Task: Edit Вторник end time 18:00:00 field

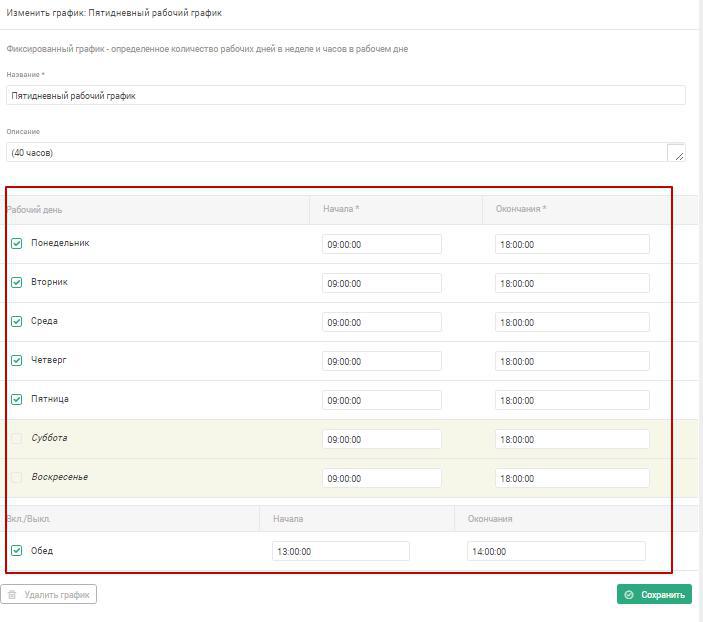Action: tap(572, 283)
